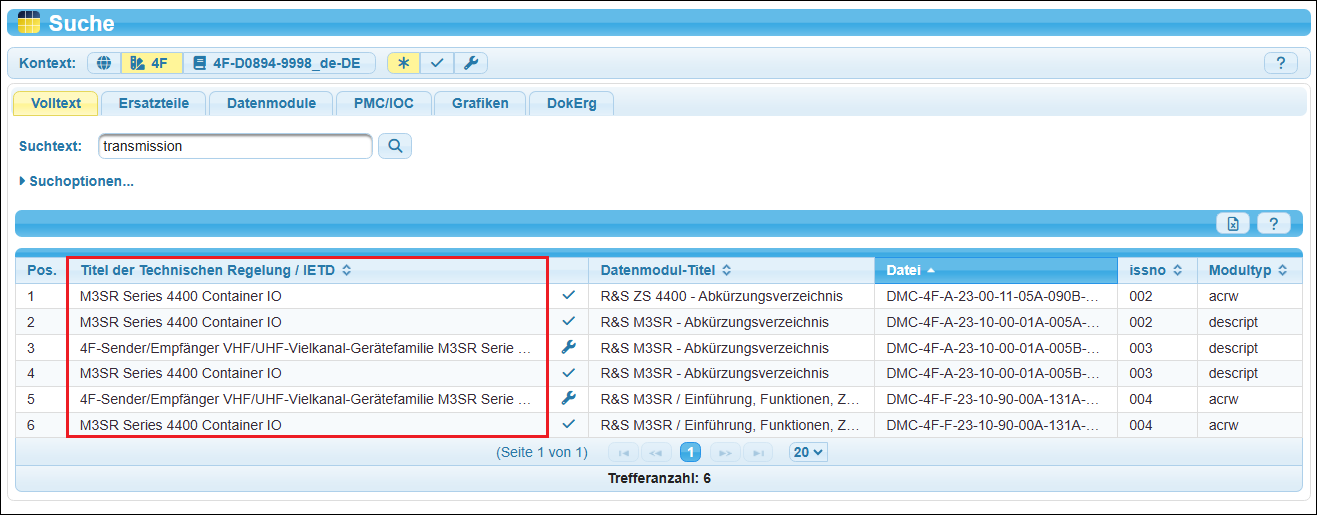Toggle the checkmark filter icon
Screen dimensions: 1317x515
pyautogui.click(x=437, y=63)
